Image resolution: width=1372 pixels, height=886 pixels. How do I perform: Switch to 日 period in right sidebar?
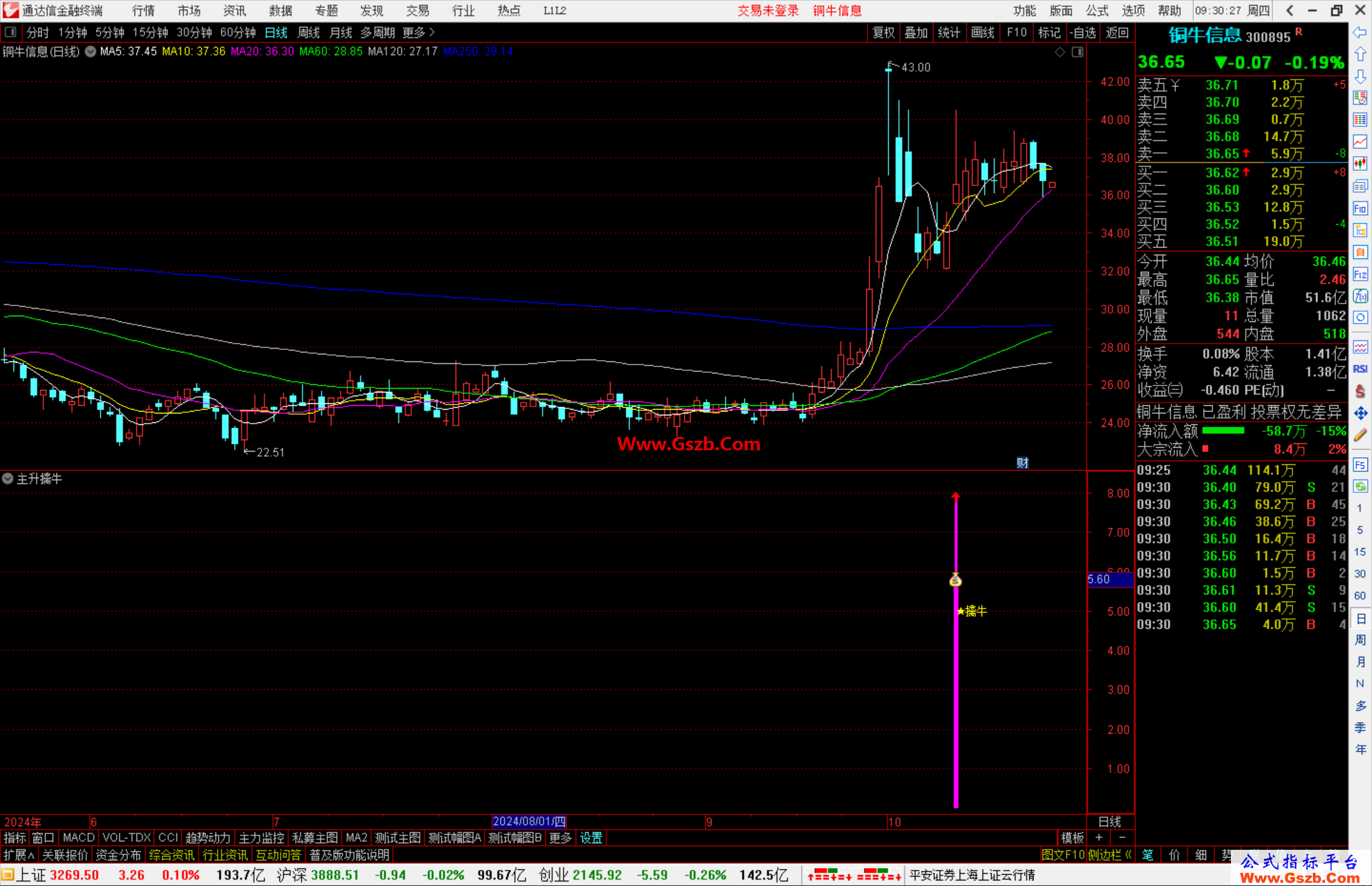coord(1360,618)
